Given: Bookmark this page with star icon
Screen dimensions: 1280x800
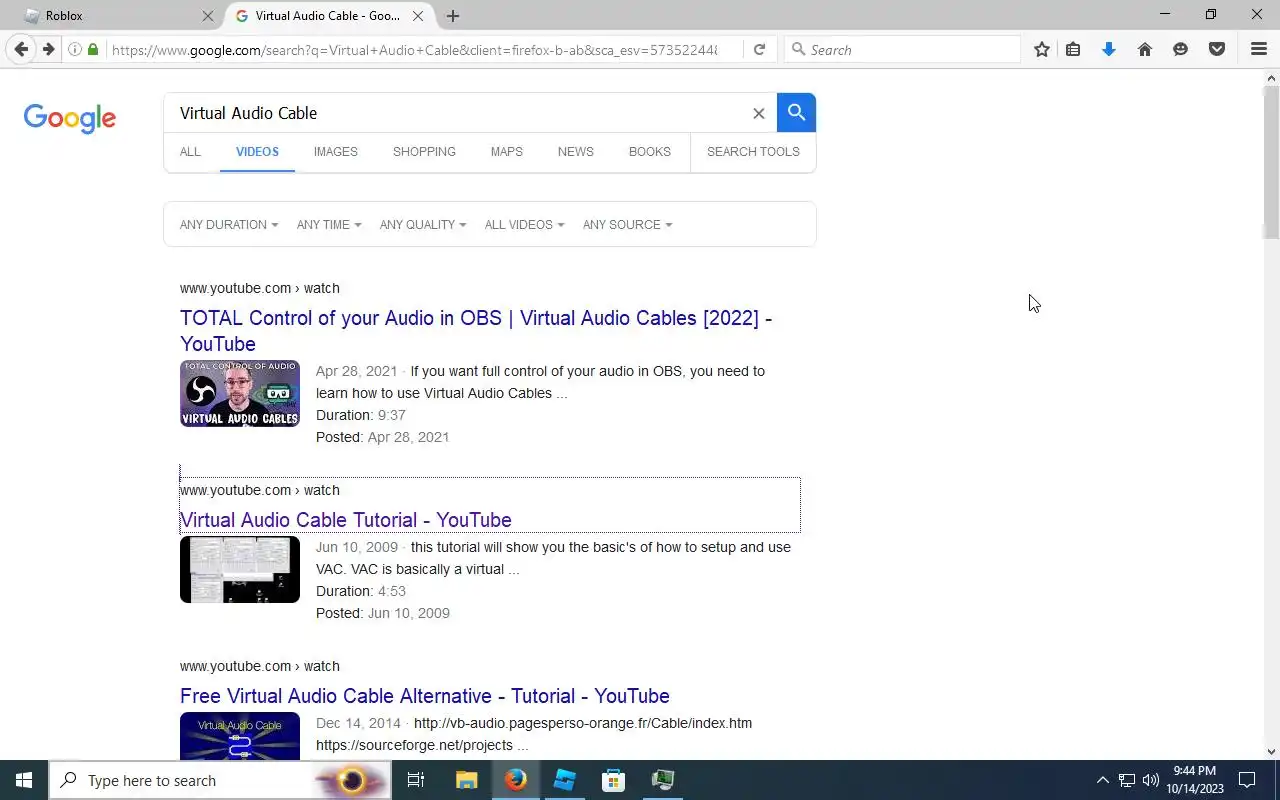Looking at the screenshot, I should coord(1042,49).
